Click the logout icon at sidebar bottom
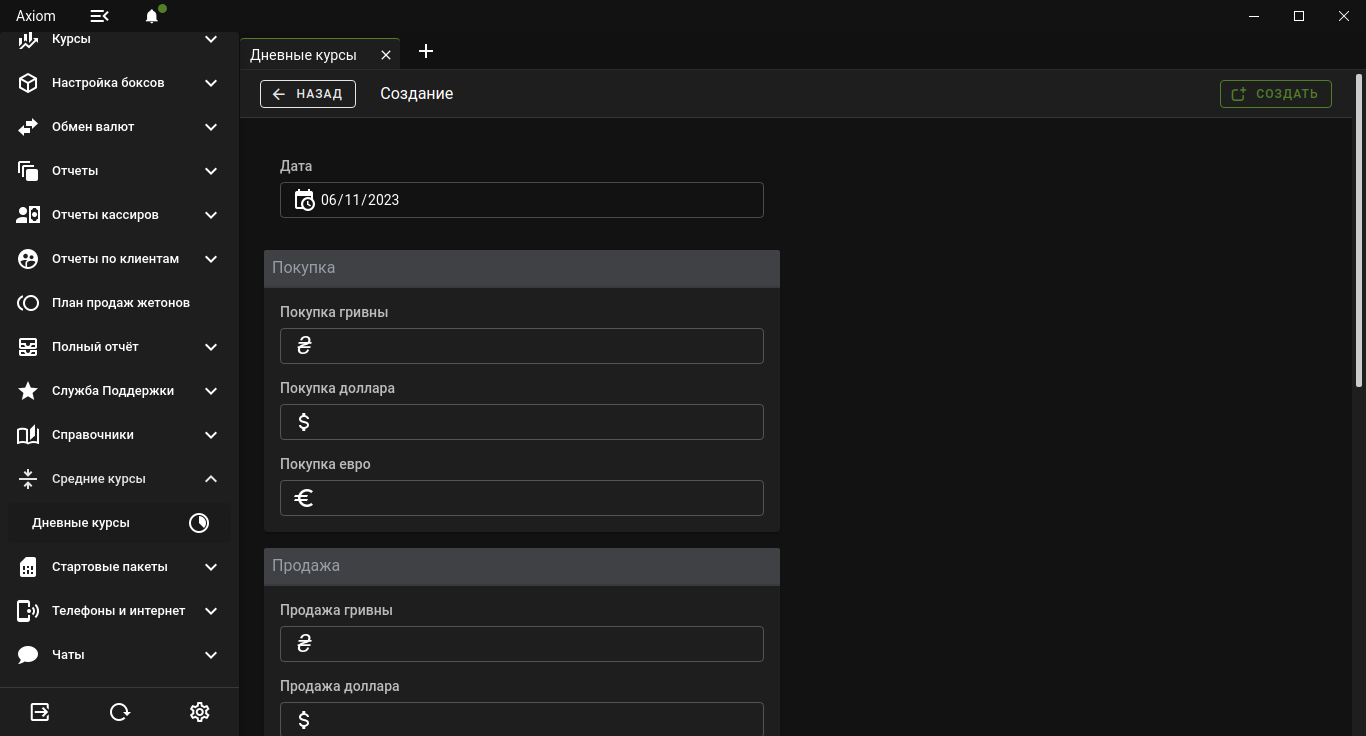This screenshot has height=736, width=1366. click(x=40, y=712)
